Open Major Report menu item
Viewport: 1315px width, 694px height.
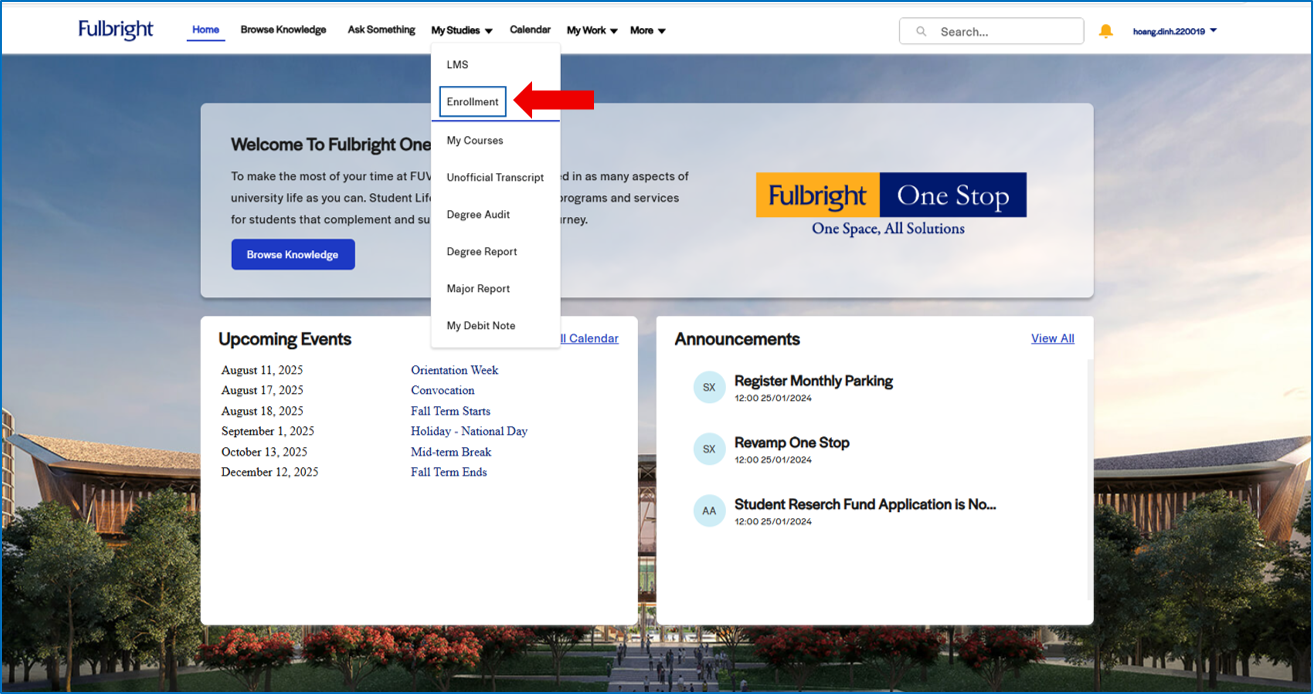click(x=478, y=289)
